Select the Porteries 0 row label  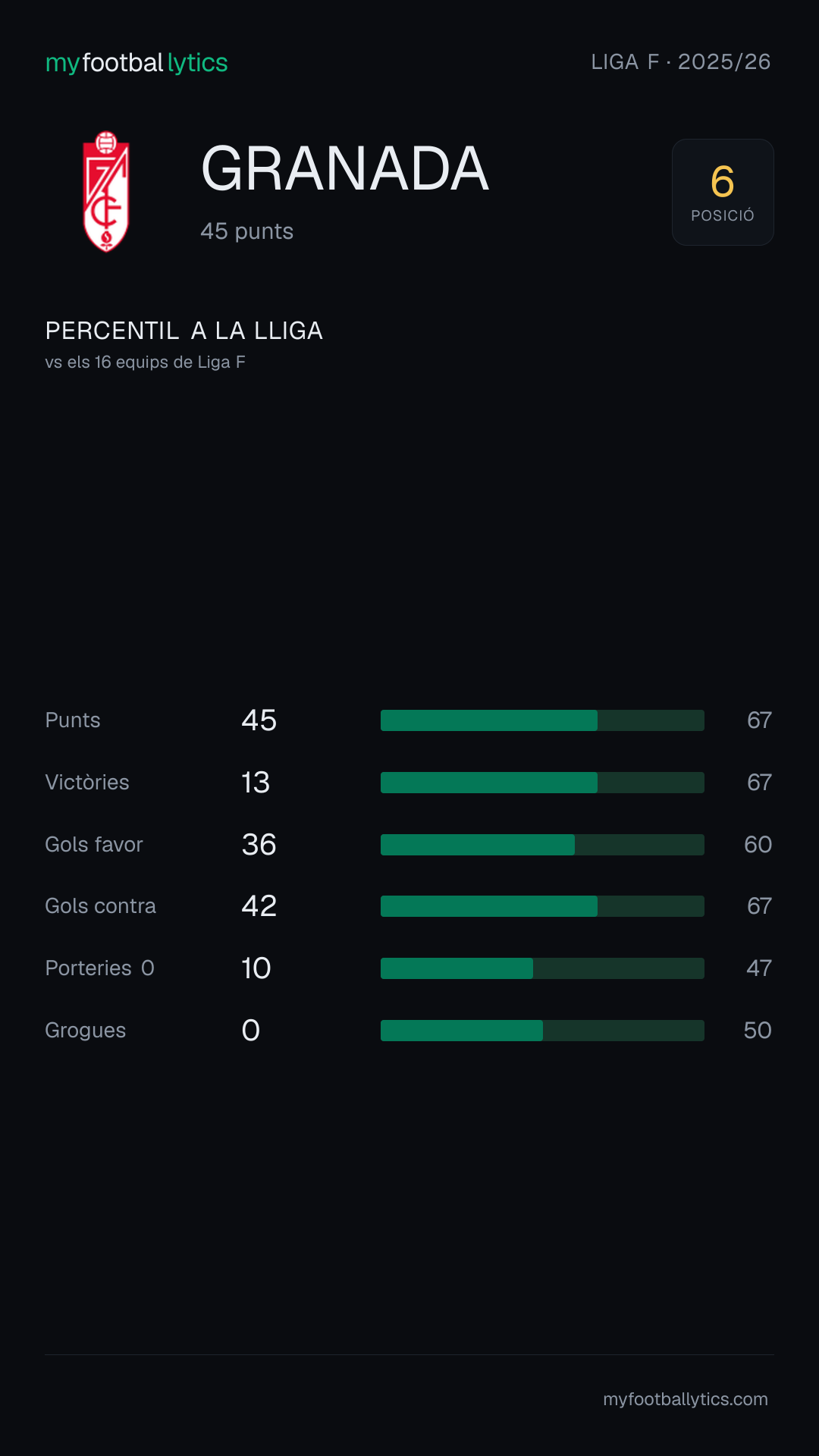[x=100, y=968]
